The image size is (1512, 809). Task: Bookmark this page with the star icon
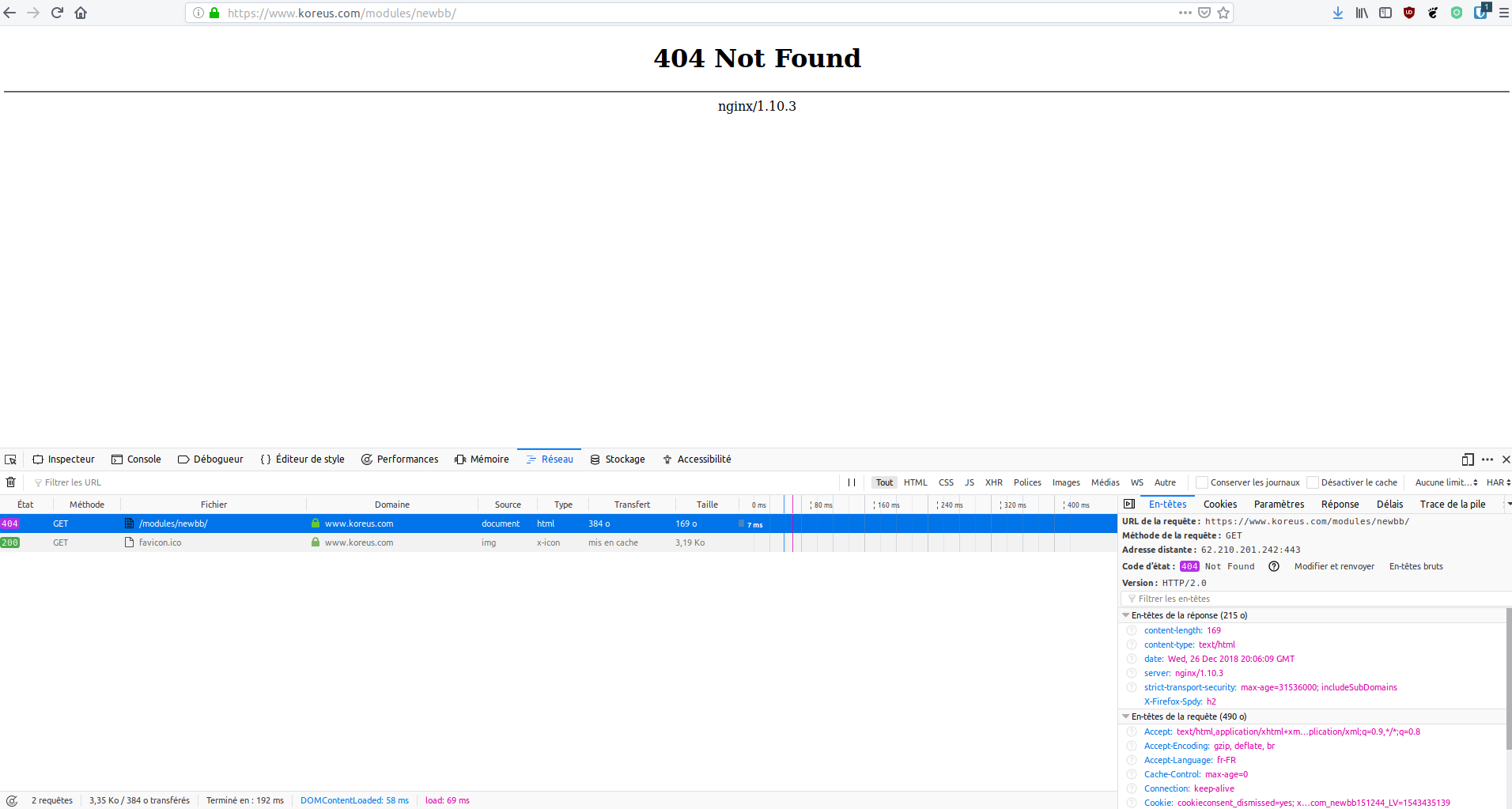[1223, 13]
